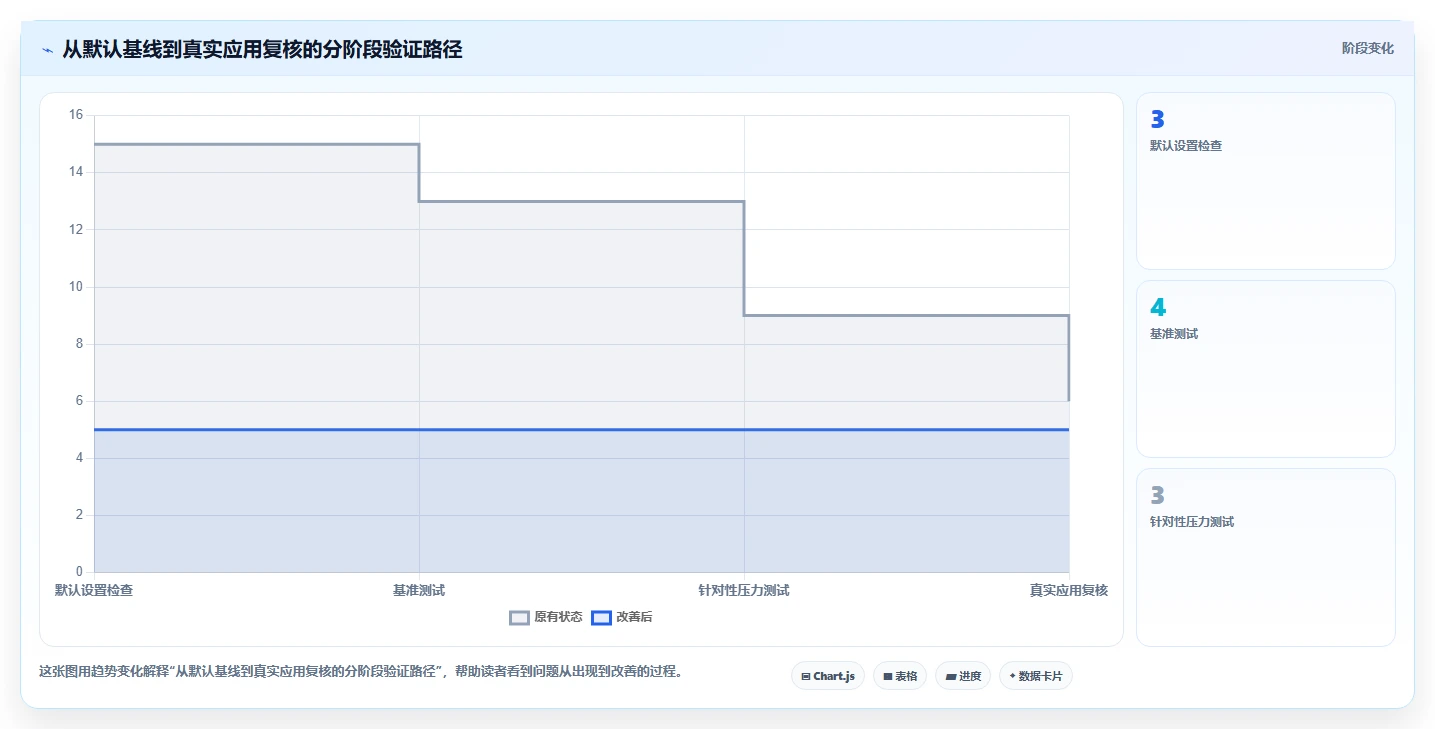The image size is (1435, 729).
Task: Open the 进度 chip
Action: (963, 676)
